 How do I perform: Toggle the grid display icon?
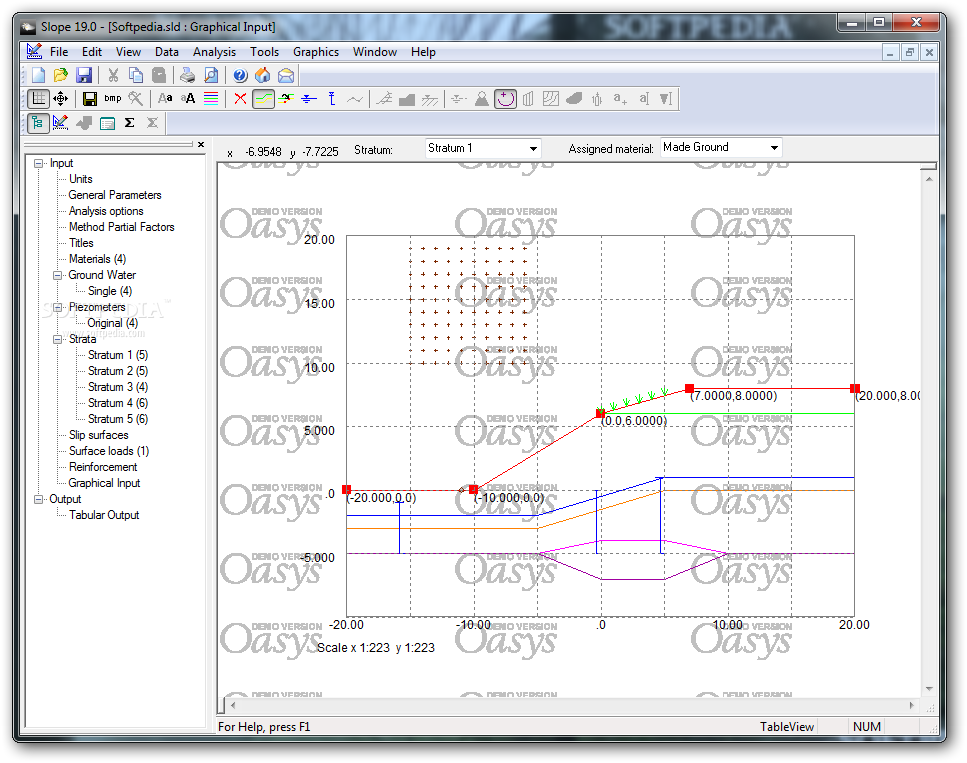38,99
